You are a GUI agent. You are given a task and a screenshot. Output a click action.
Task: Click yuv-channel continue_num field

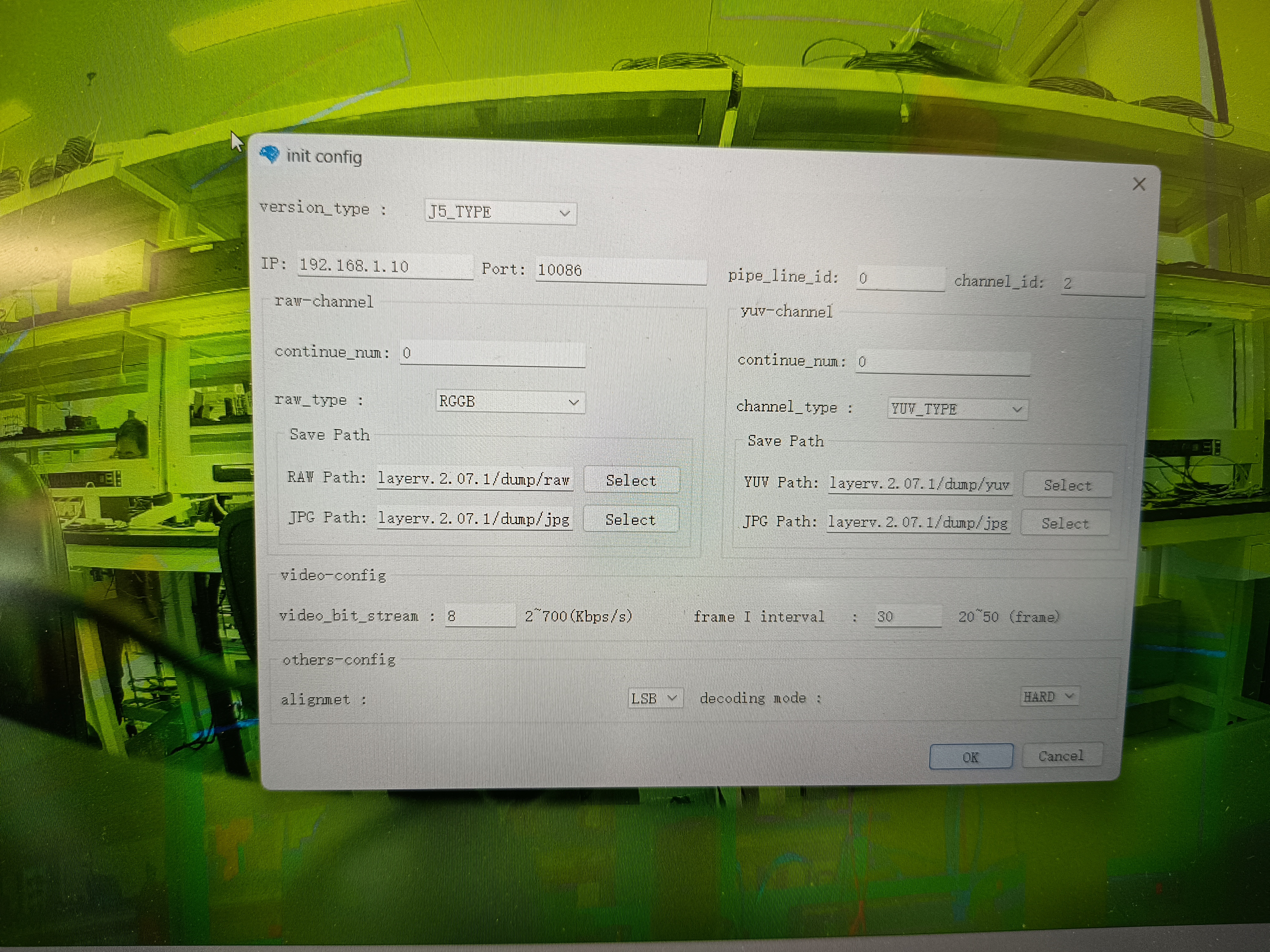(x=942, y=362)
